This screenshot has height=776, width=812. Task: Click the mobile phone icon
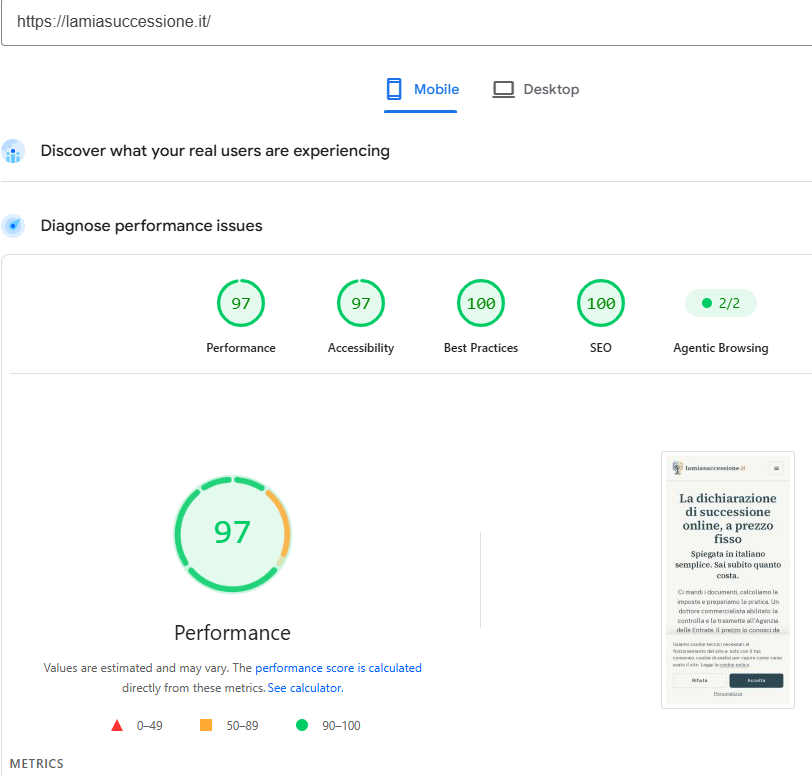tap(394, 89)
